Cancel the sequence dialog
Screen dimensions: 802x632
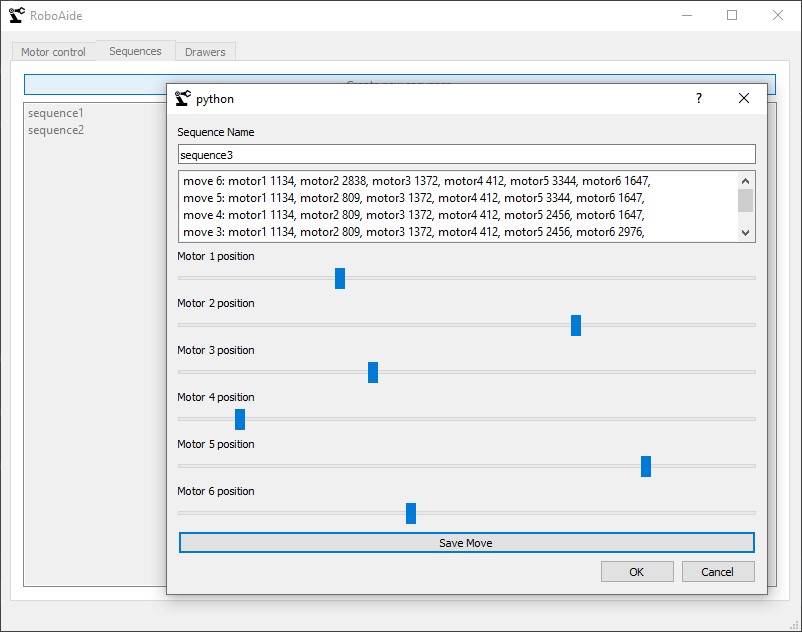coord(718,572)
